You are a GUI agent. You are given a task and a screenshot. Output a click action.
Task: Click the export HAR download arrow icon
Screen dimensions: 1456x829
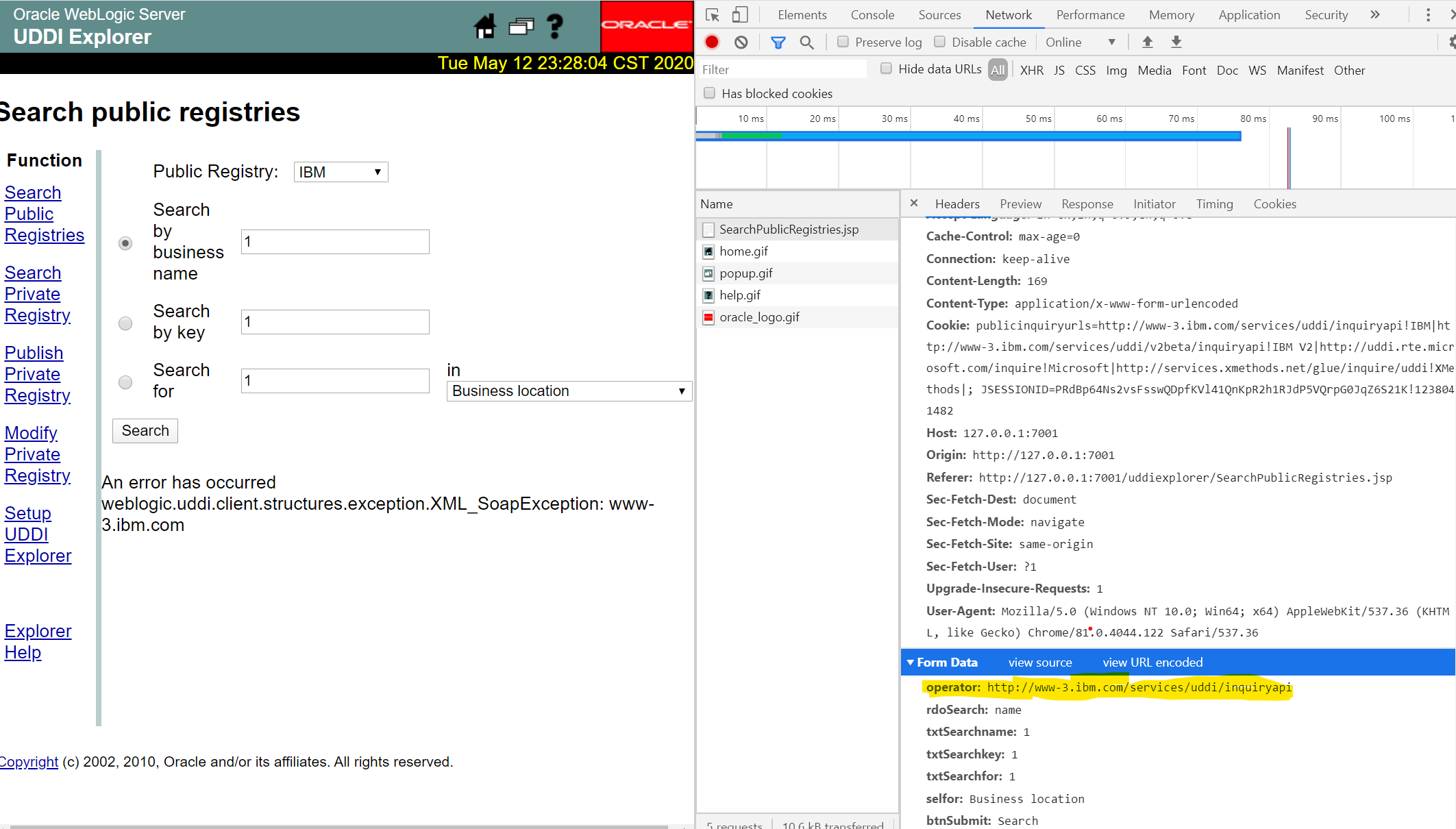pyautogui.click(x=1176, y=42)
